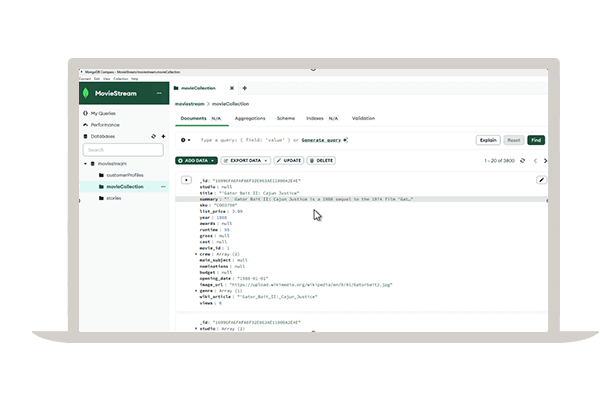Open MovieStream connection options ellipsis

[159, 93]
